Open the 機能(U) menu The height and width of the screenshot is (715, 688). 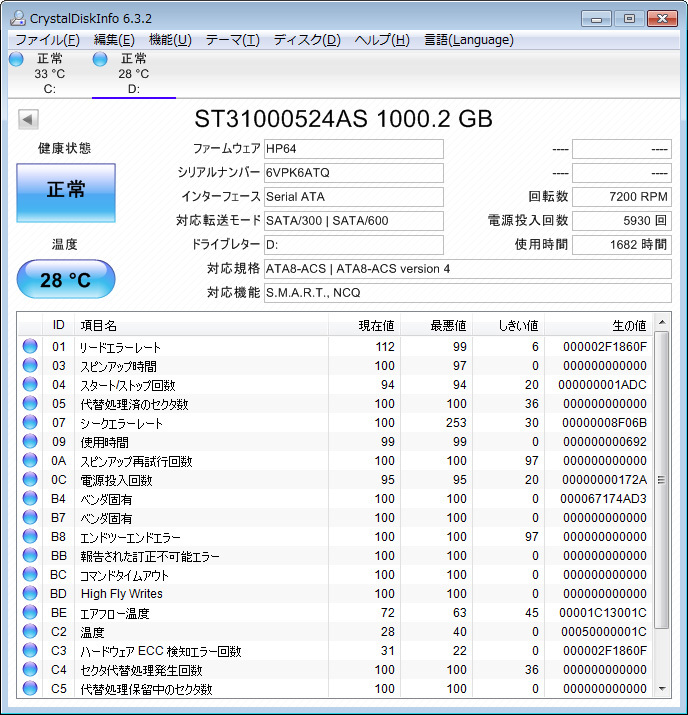170,40
